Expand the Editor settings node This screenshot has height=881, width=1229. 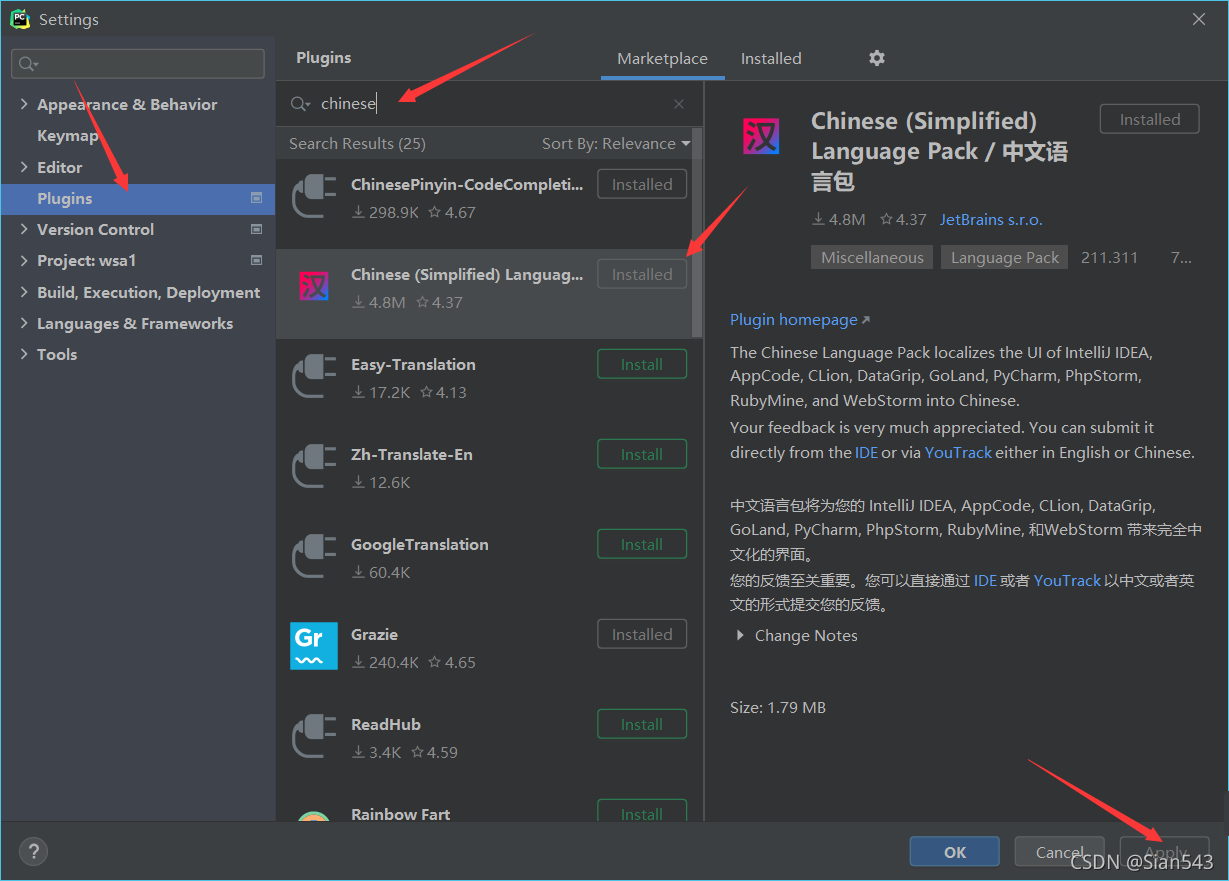pyautogui.click(x=24, y=167)
